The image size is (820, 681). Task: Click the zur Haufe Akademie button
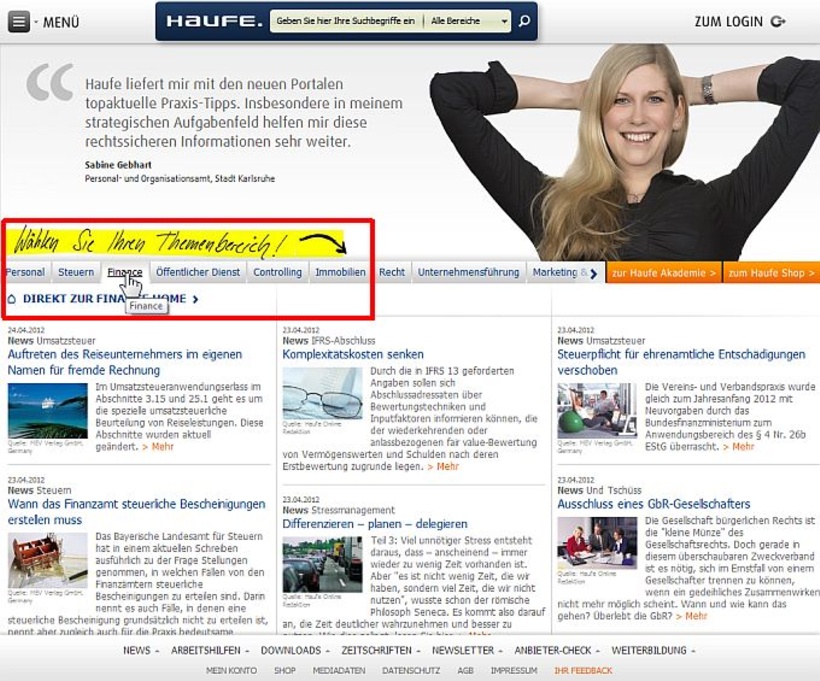click(663, 272)
